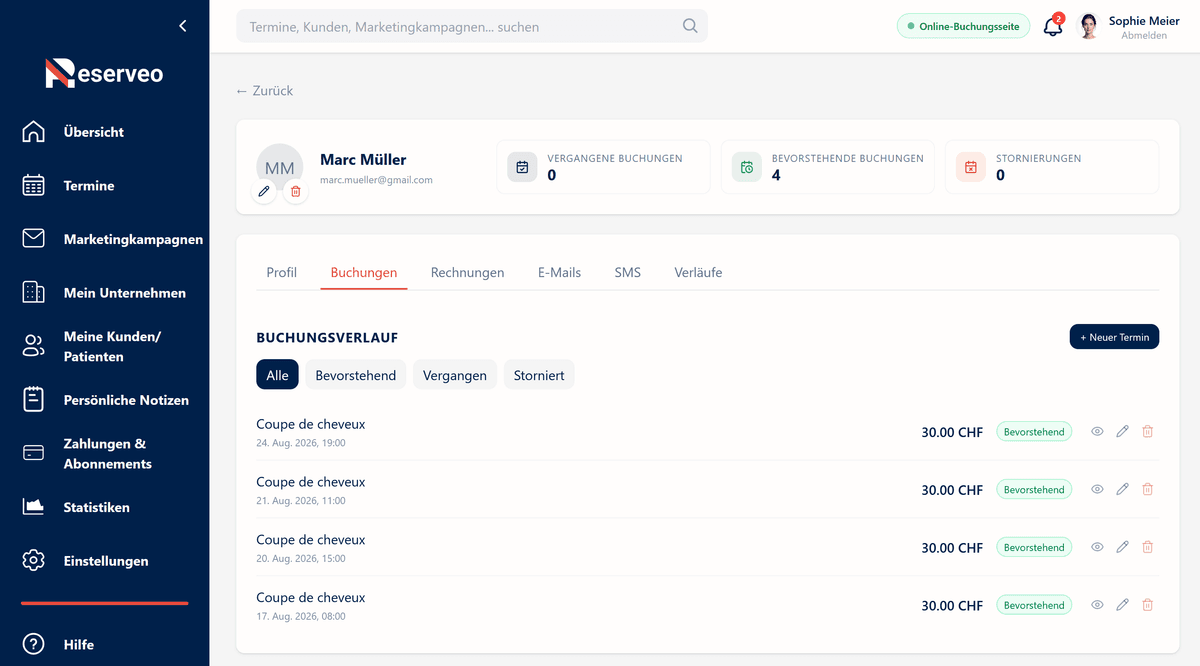
Task: Open the notifications bell icon
Action: point(1053,27)
